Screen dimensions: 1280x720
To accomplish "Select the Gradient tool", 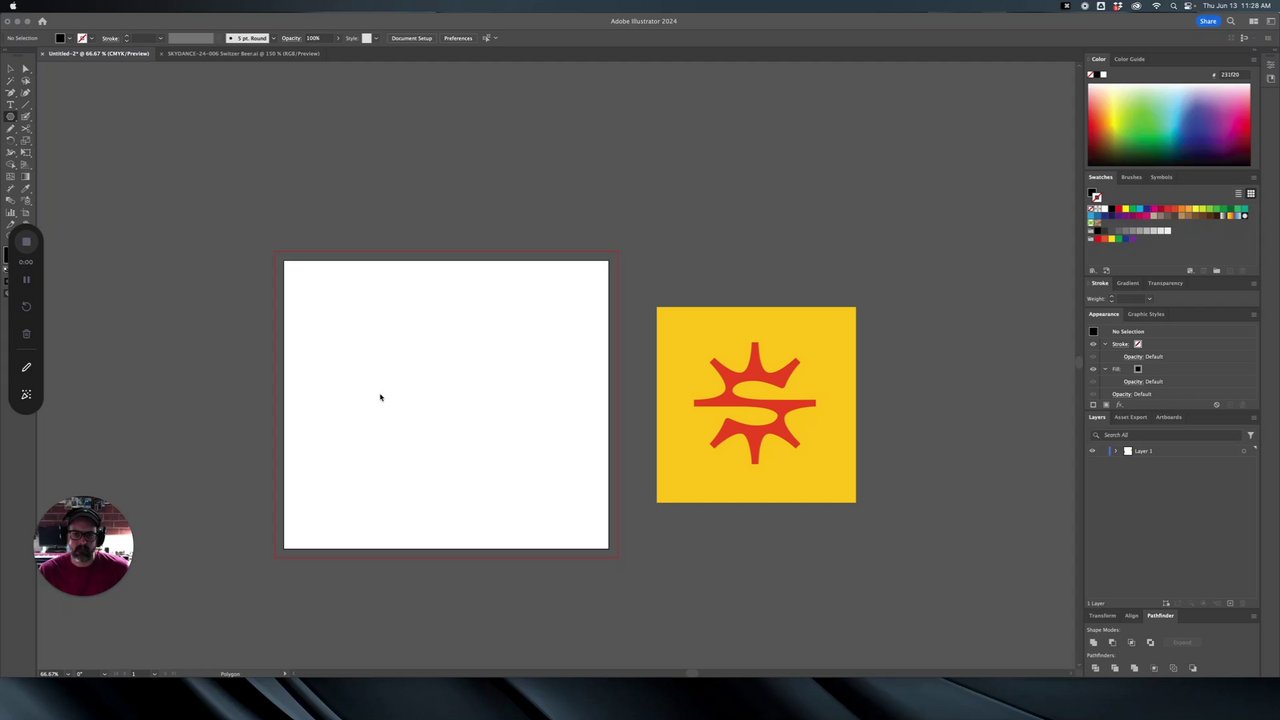I will coord(26,176).
